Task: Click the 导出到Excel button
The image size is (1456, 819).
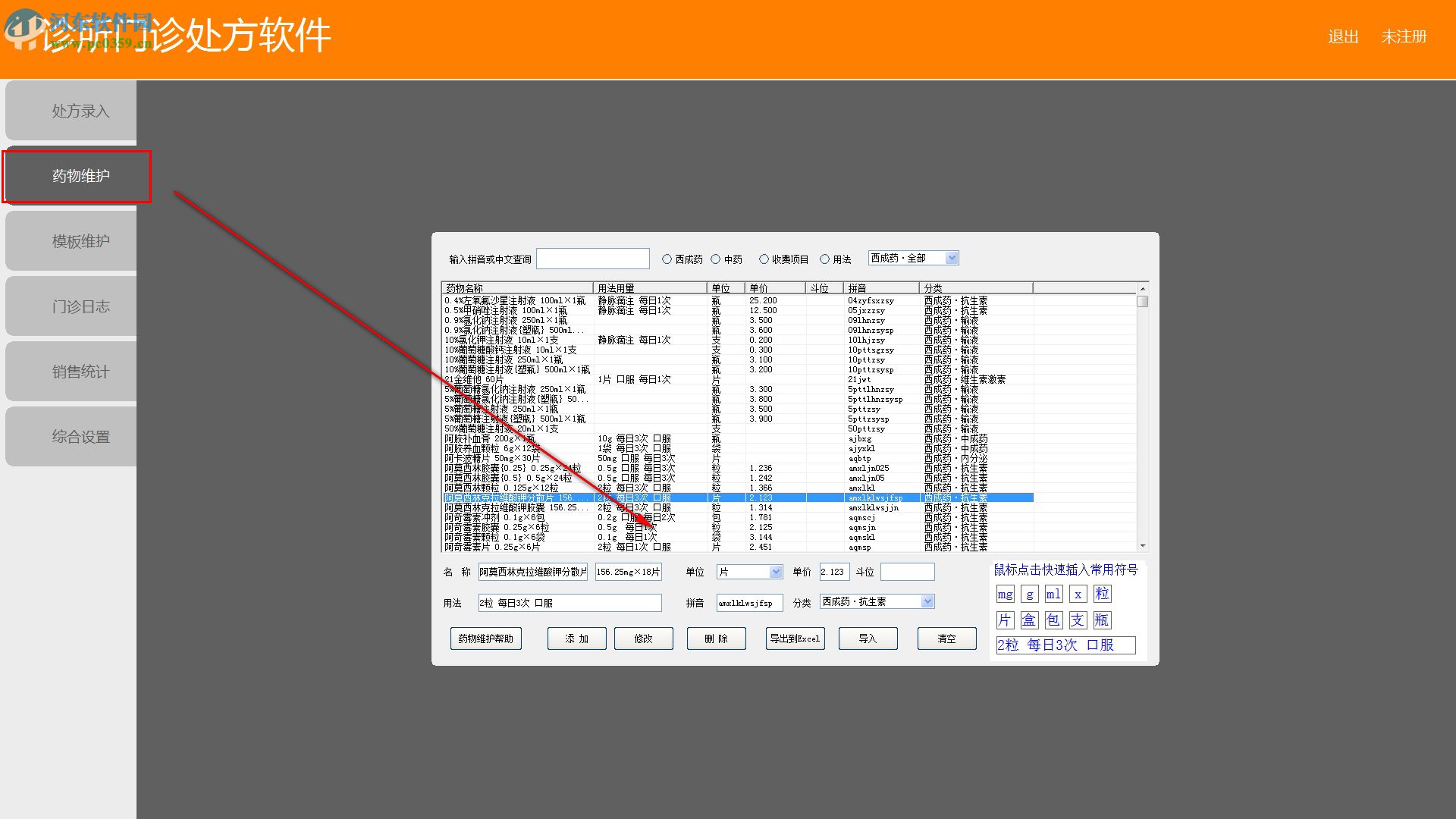Action: (795, 639)
